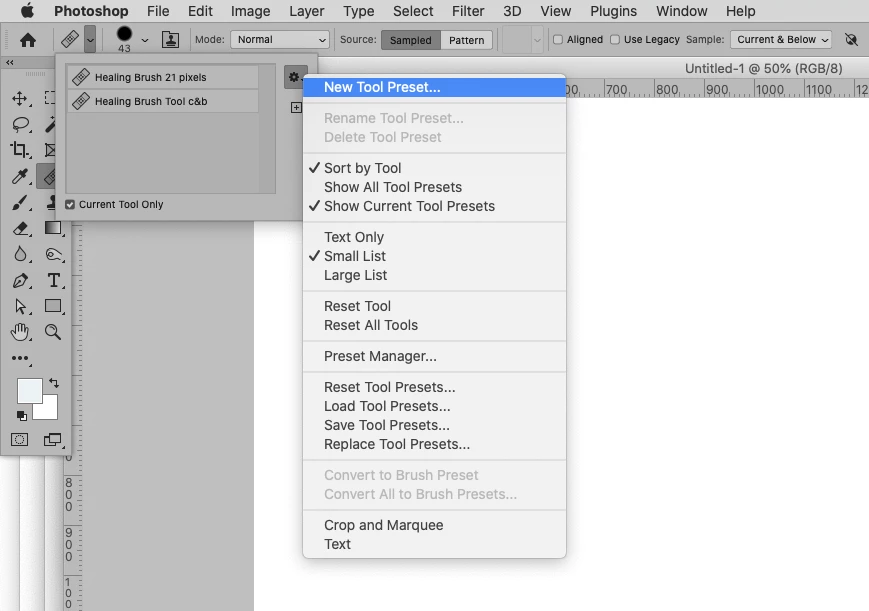Screen dimensions: 869x611
Task: Select the Lasso tool
Action: [21, 124]
